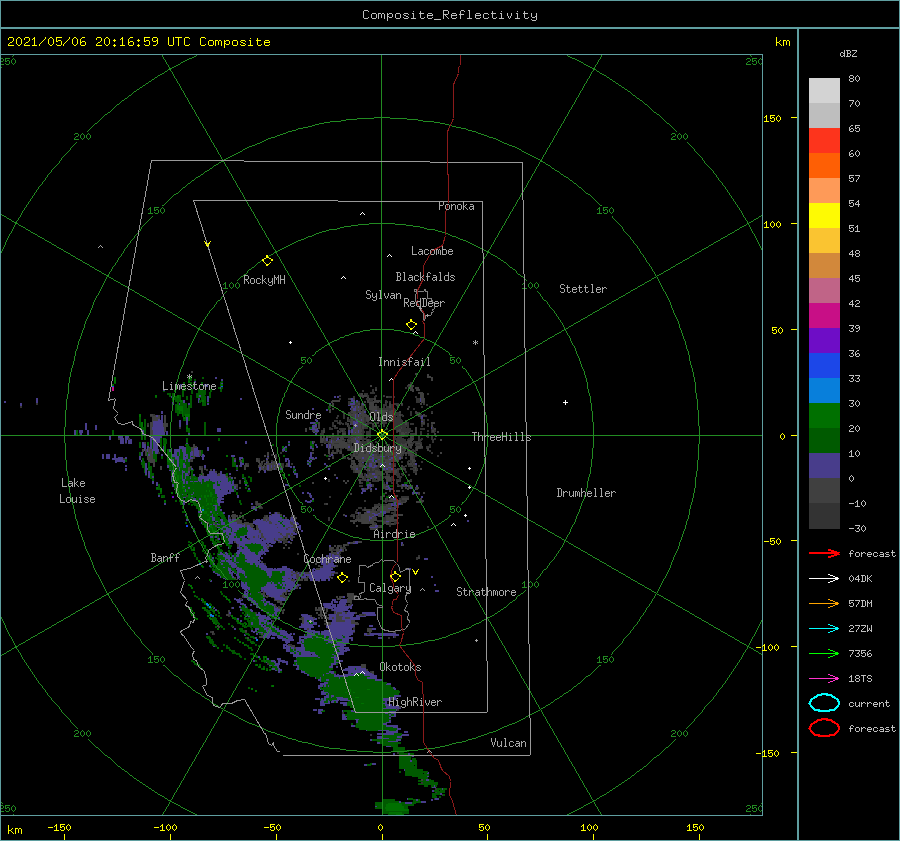The width and height of the screenshot is (900, 841).
Task: Click the green 7356 arrow legend icon
Action: (x=824, y=653)
